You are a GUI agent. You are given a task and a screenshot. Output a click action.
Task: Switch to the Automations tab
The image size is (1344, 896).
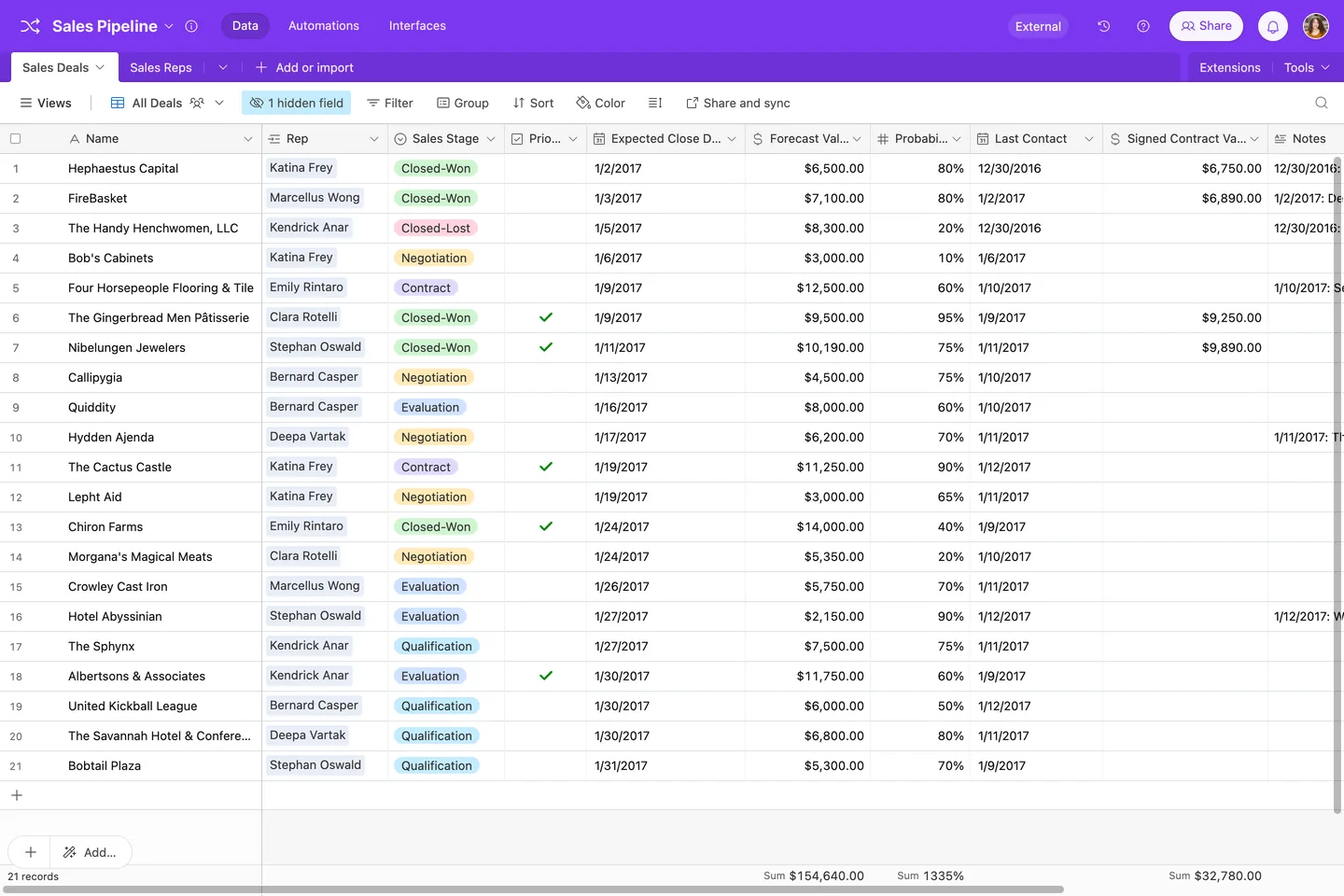pyautogui.click(x=324, y=26)
